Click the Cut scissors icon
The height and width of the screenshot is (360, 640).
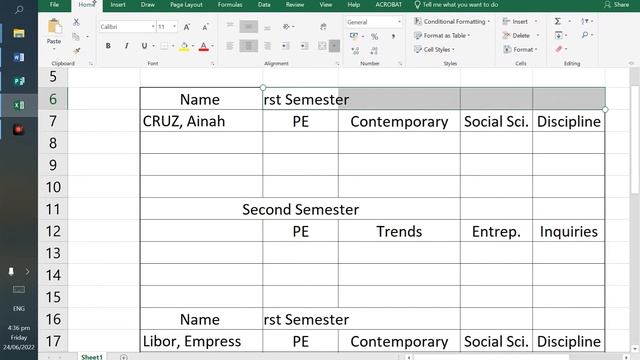point(76,22)
